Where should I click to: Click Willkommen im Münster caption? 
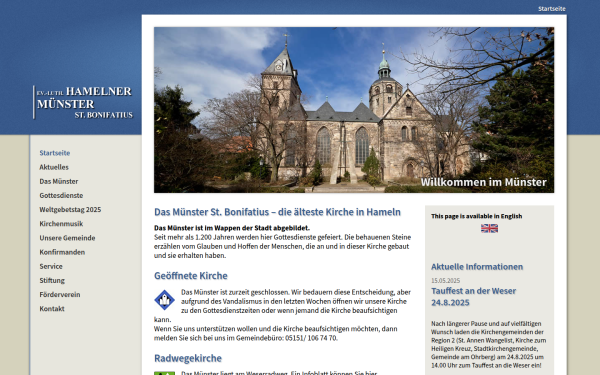coord(484,182)
